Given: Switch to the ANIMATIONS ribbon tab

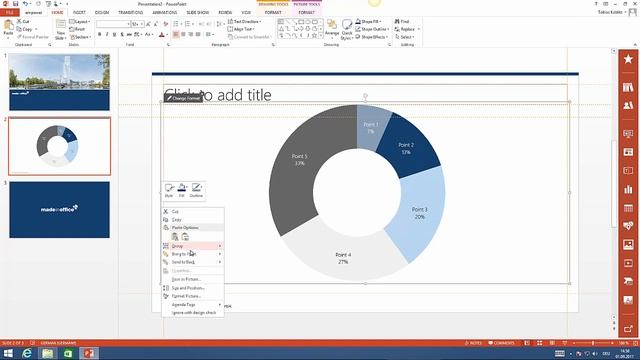Looking at the screenshot, I should tap(164, 13).
